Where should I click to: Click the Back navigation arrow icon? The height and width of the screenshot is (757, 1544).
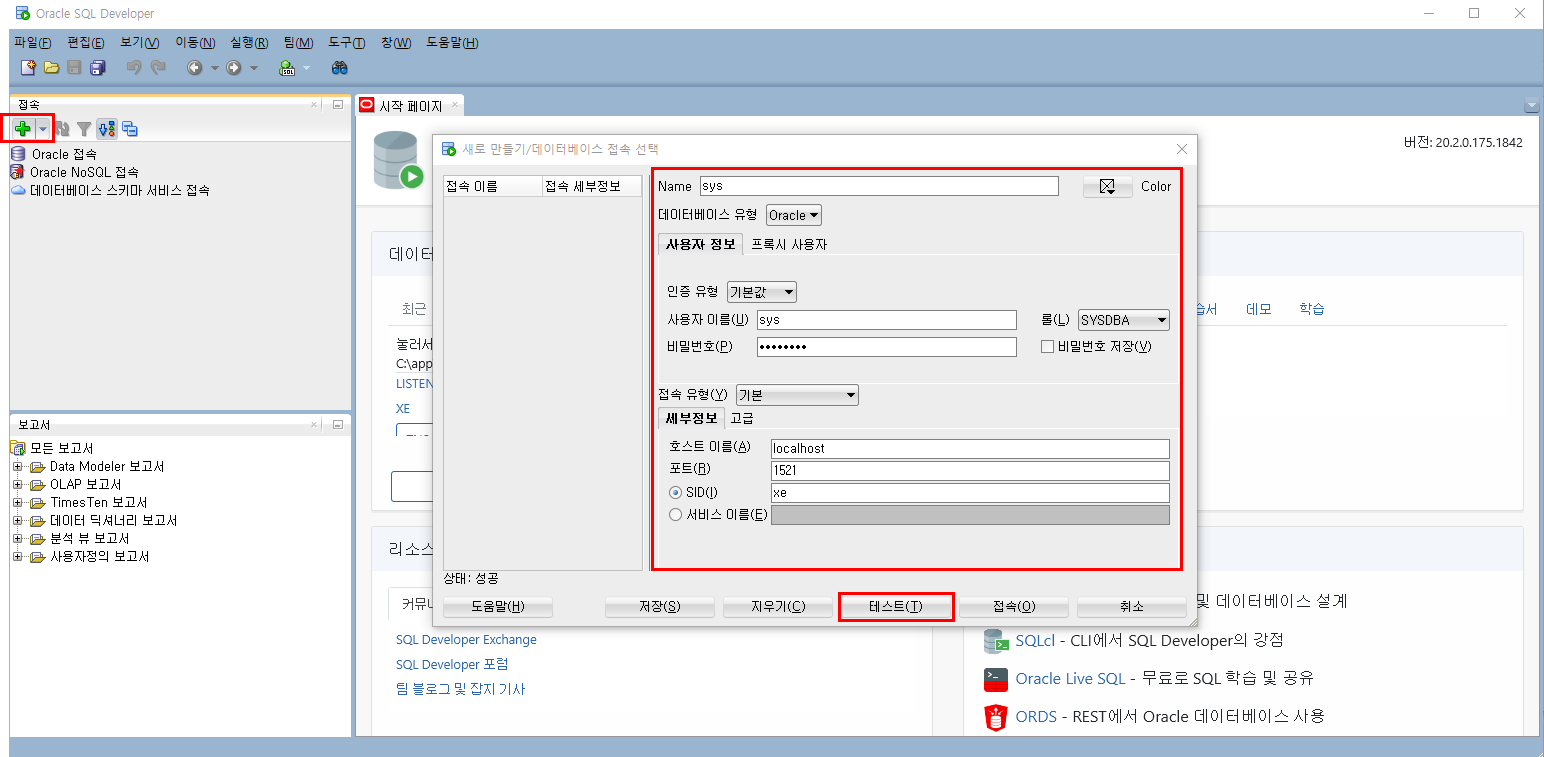click(194, 68)
